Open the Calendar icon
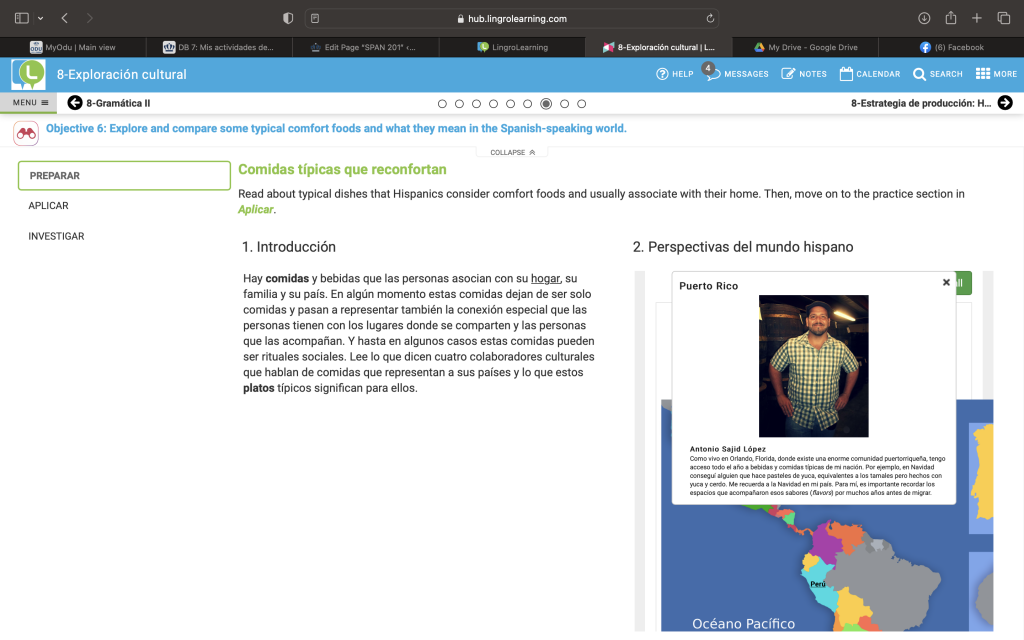Image resolution: width=1024 pixels, height=640 pixels. [846, 73]
